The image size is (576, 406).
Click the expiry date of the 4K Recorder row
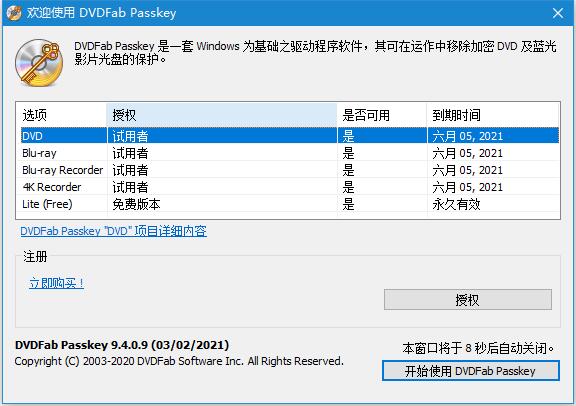[x=468, y=187]
